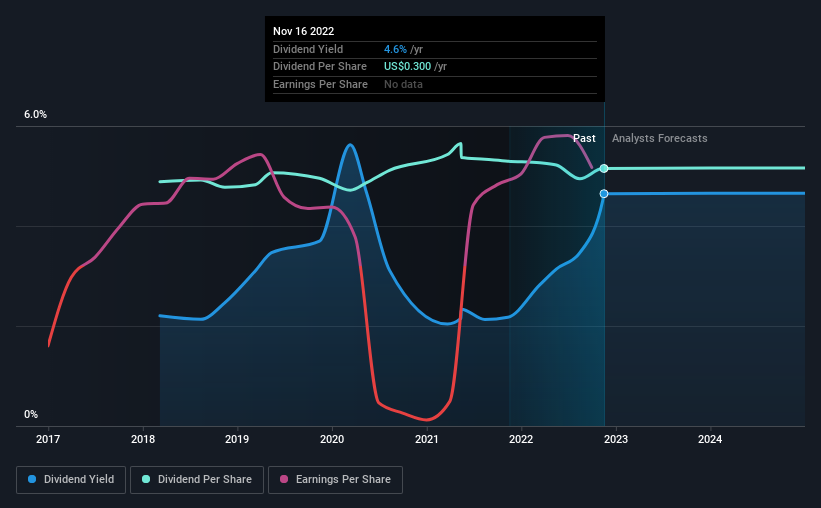821x508 pixels.
Task: Click the teal Dividend Per Share legend dot
Action: (146, 479)
